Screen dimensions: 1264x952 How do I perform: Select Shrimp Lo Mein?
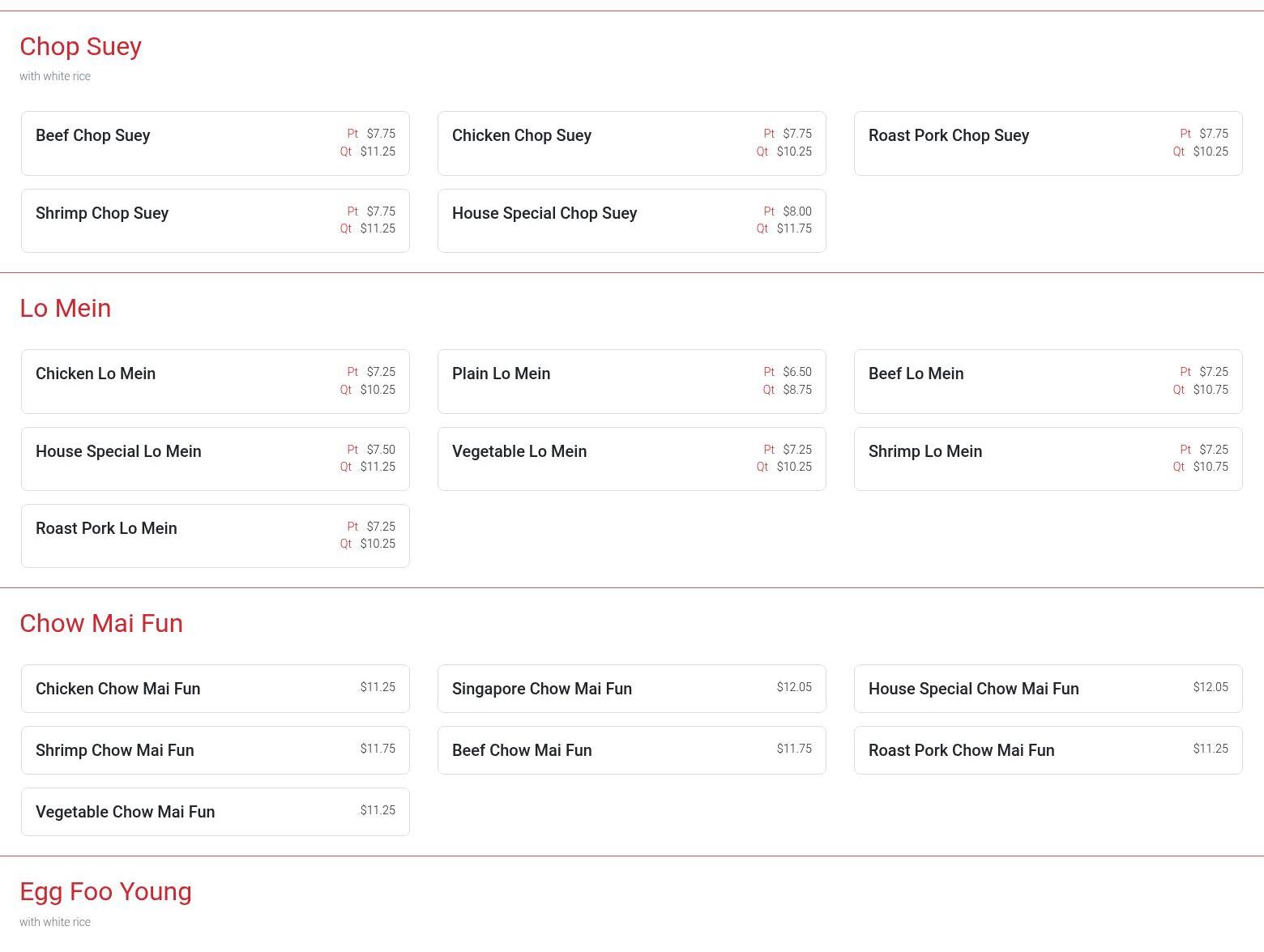pos(1048,459)
